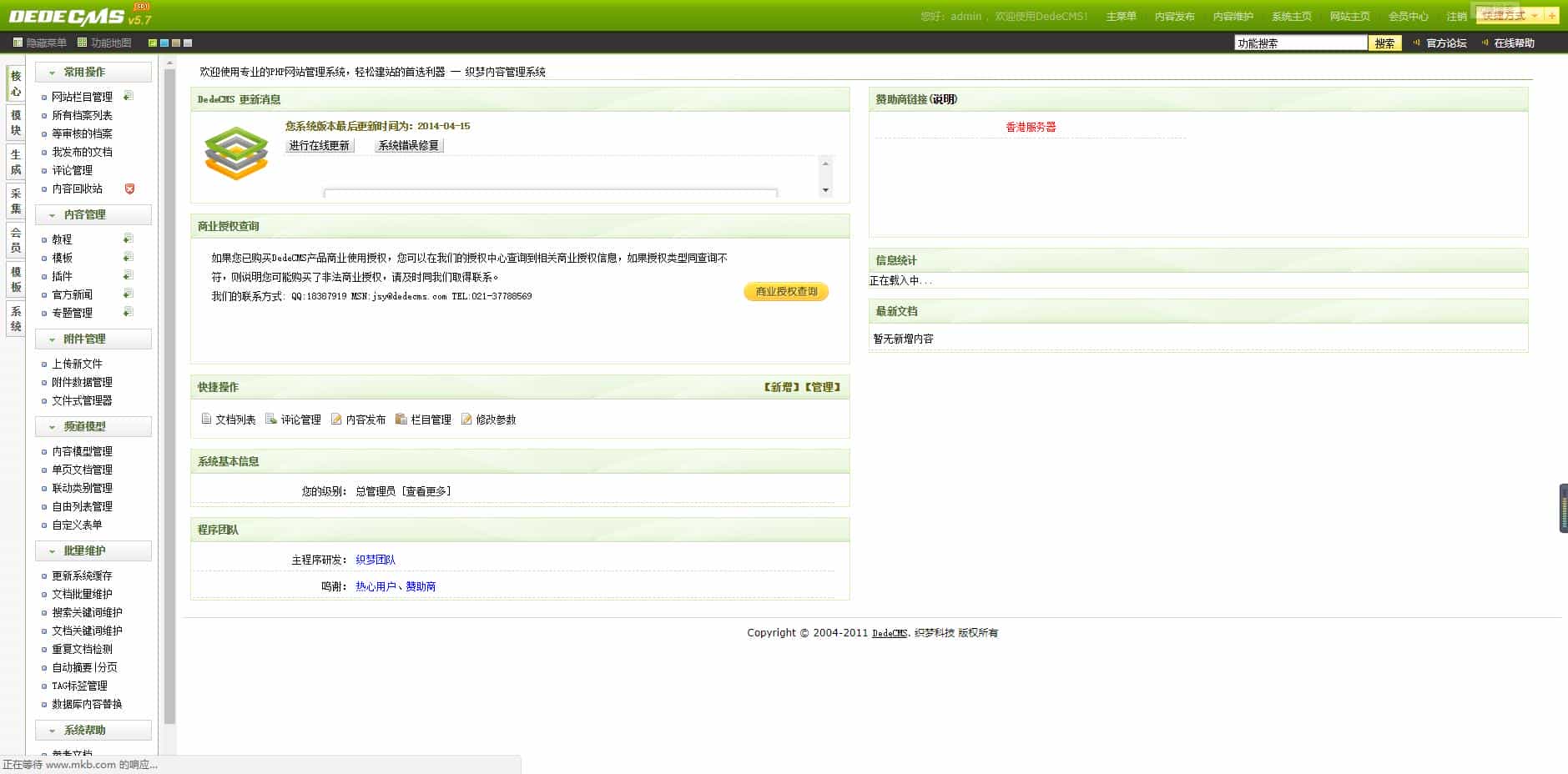Image resolution: width=1568 pixels, height=774 pixels.
Task: Collapse the 系统帮助 menu section
Action: 93,731
